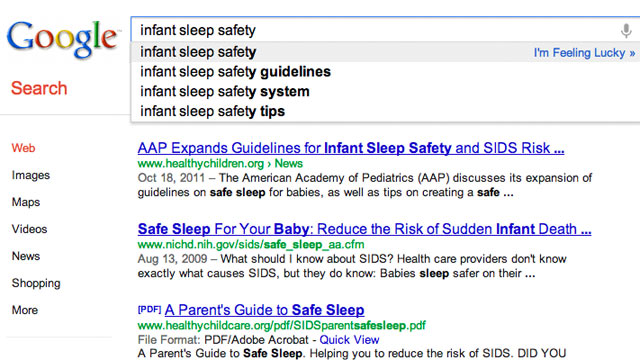
Task: Expand the More search categories
Action: pos(24,310)
